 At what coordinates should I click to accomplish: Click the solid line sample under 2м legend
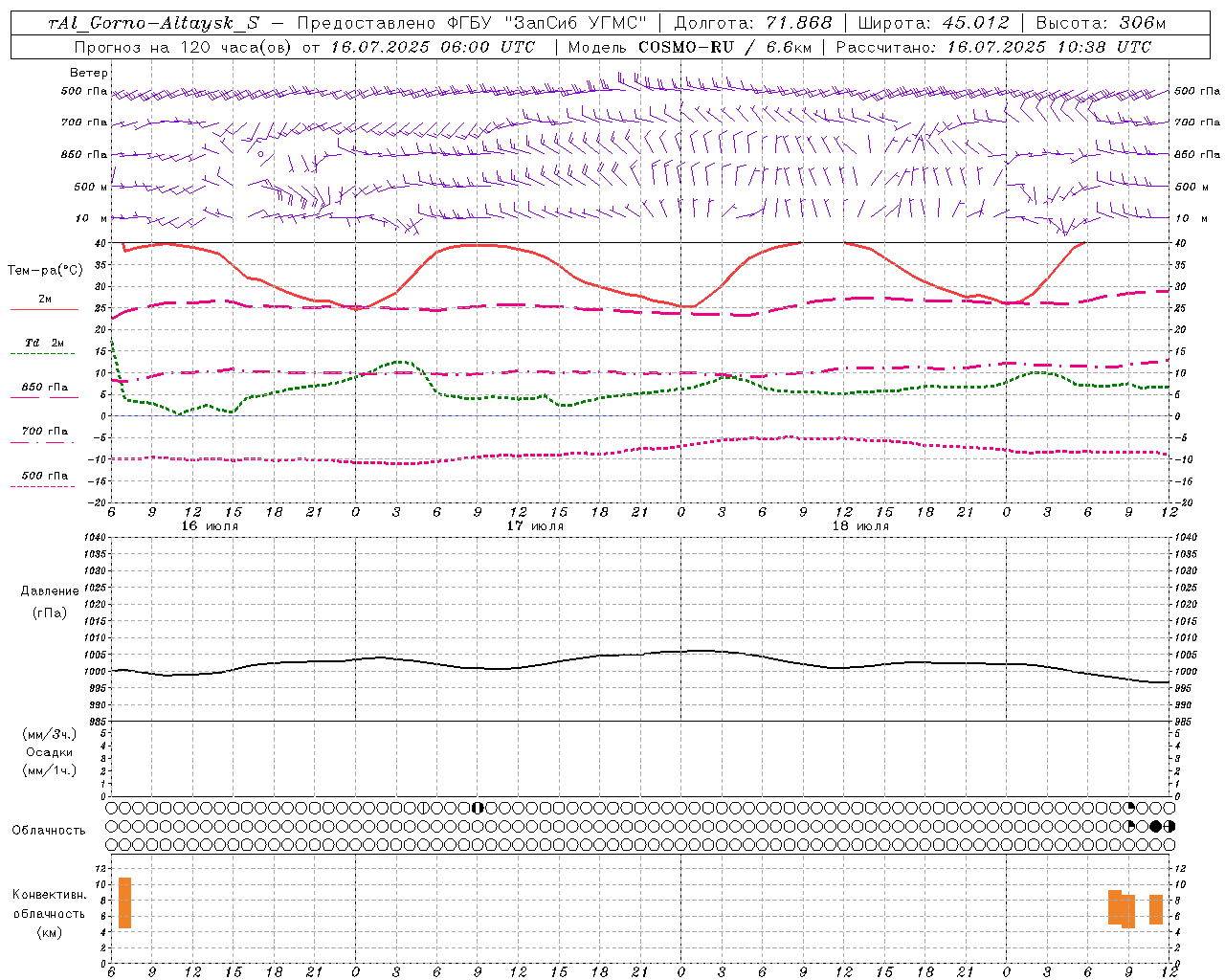click(44, 309)
